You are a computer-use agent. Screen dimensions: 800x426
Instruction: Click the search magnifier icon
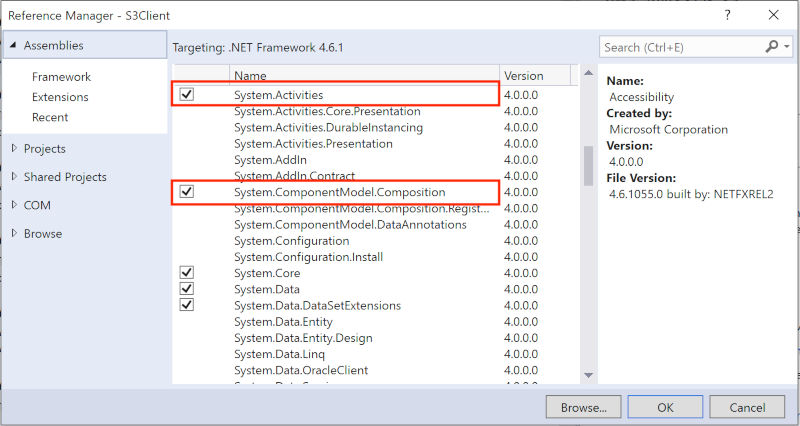pos(771,47)
